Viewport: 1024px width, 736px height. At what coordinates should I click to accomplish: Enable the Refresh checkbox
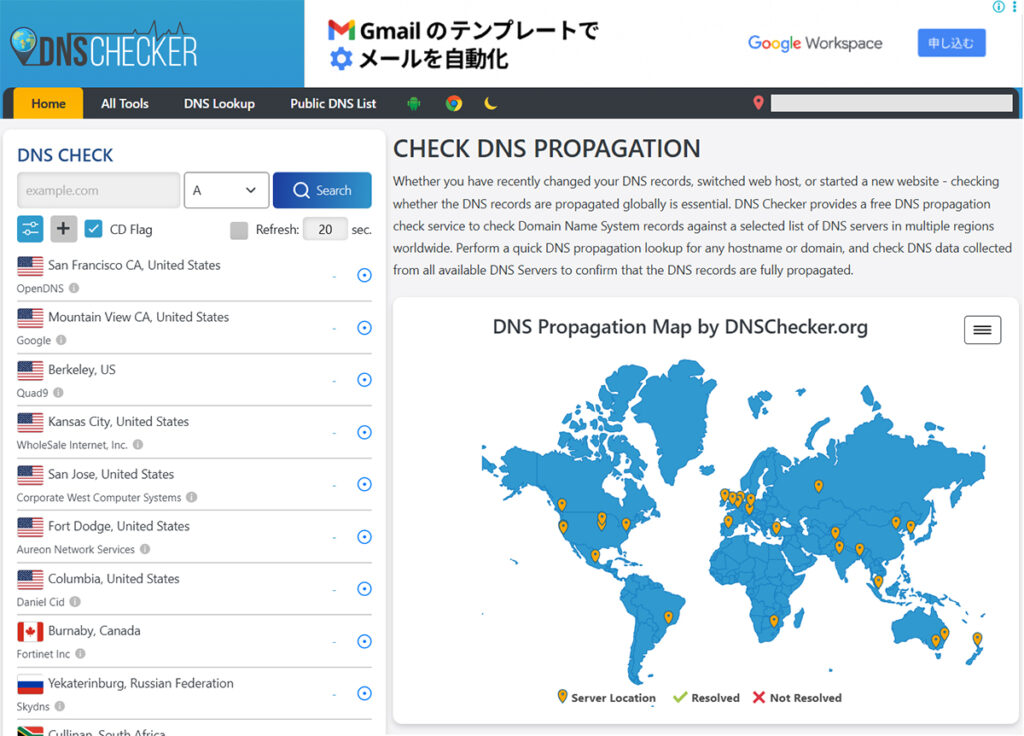click(239, 230)
